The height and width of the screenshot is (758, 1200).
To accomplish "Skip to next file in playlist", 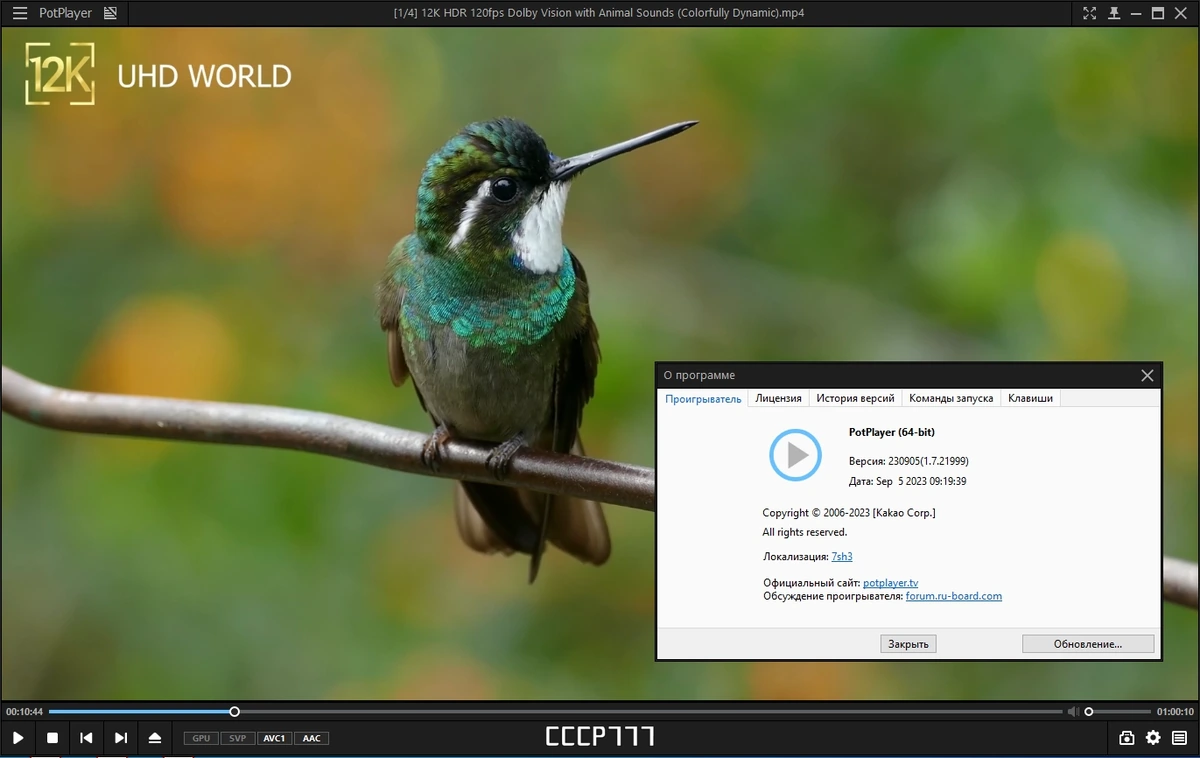I will [x=121, y=738].
